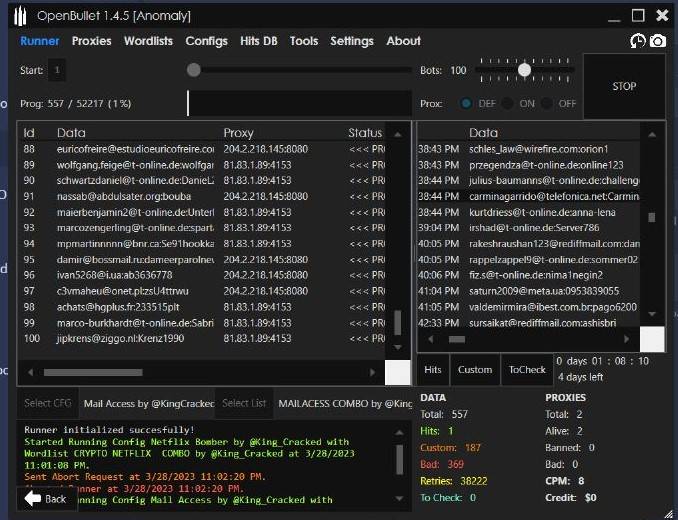Click the clock icon beside the camera

pyautogui.click(x=638, y=41)
